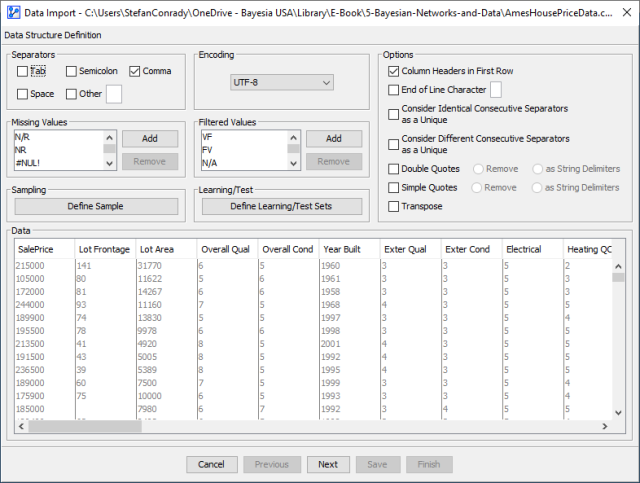This screenshot has height=483, width=640.
Task: Click the Lot Frontage column header
Action: coord(105,249)
